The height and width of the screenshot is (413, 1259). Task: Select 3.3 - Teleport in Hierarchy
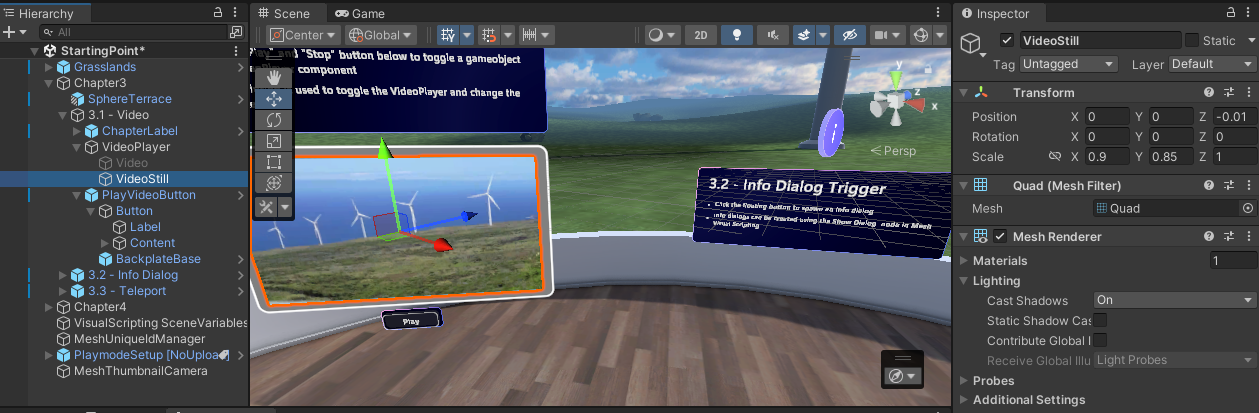tap(127, 291)
